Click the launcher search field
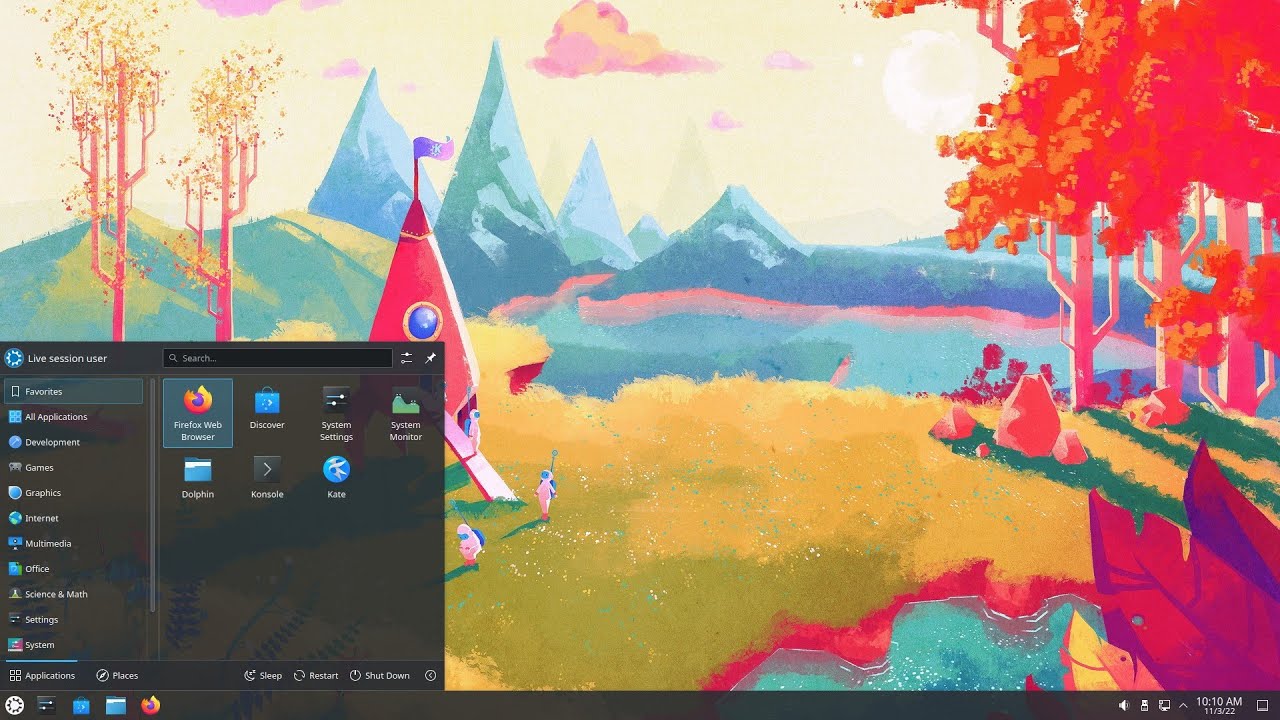 coord(278,358)
